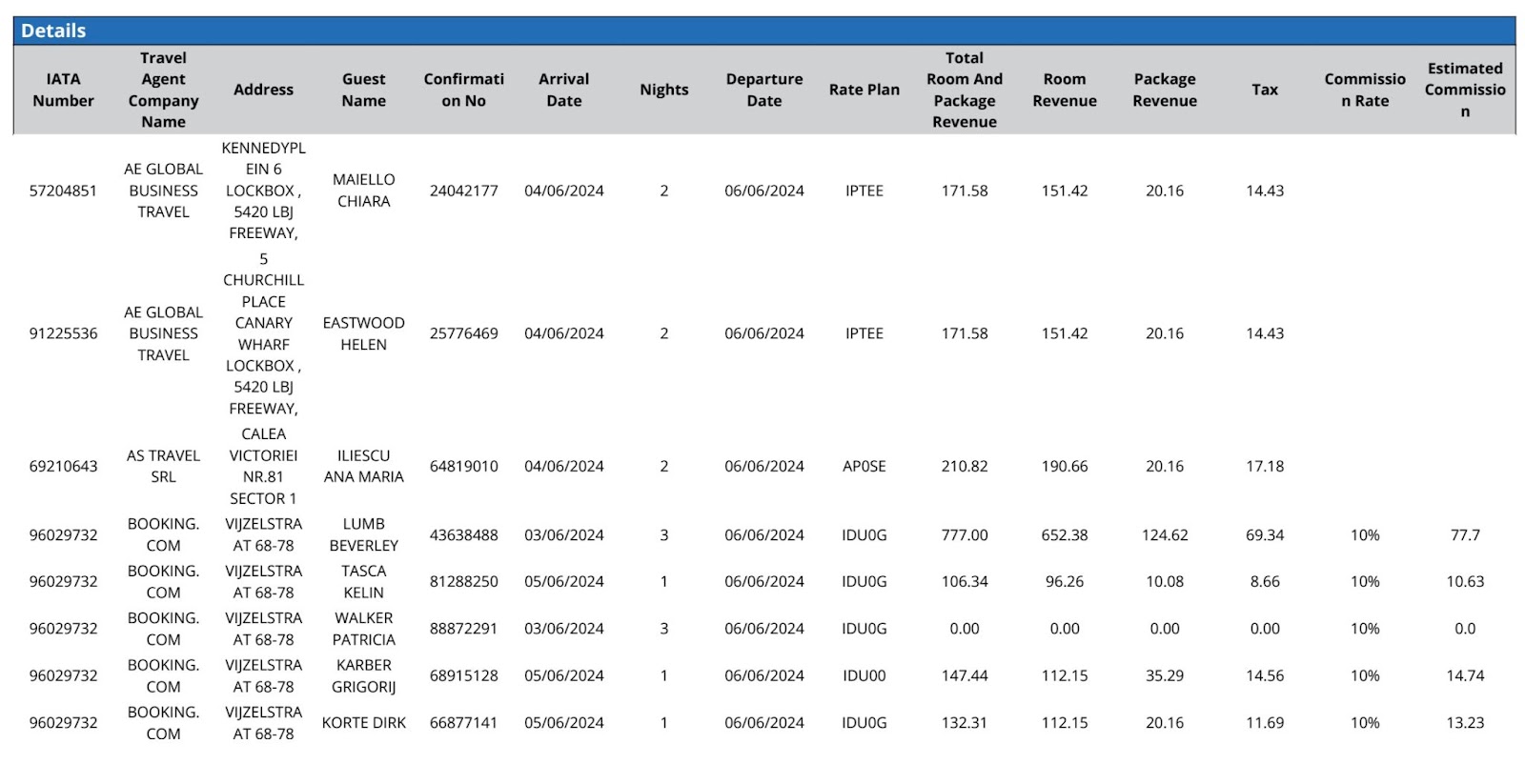Click the 190.66 room revenue value
Screen dimensions: 1525x784
coord(1064,466)
